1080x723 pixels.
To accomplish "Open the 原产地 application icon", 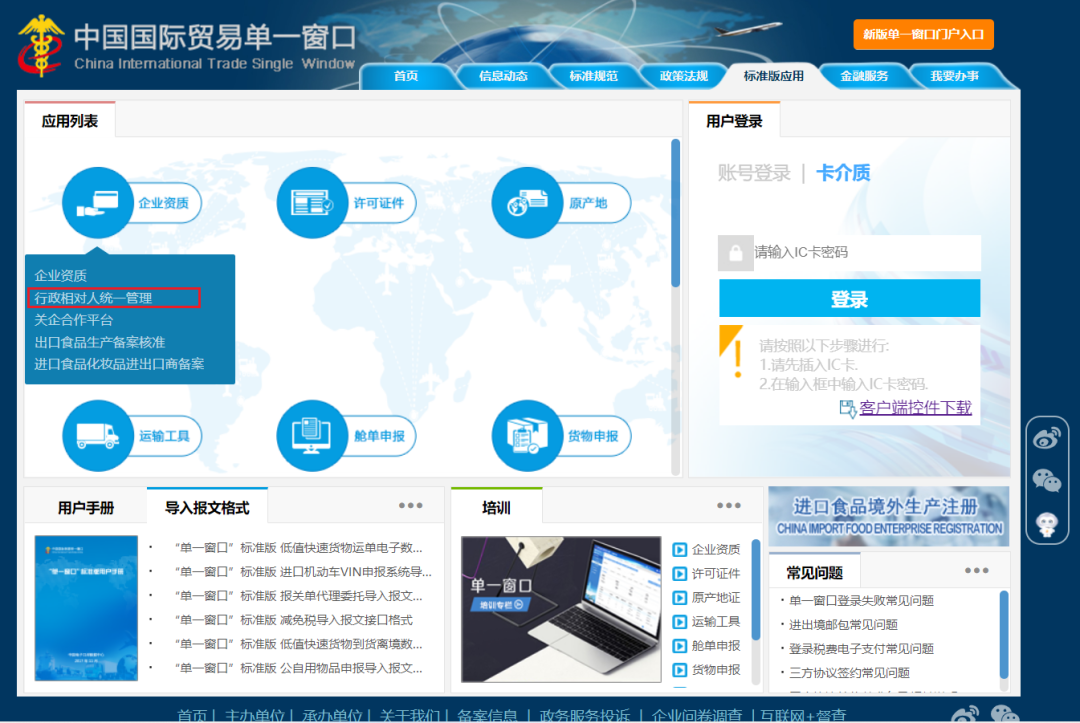I will (x=527, y=202).
